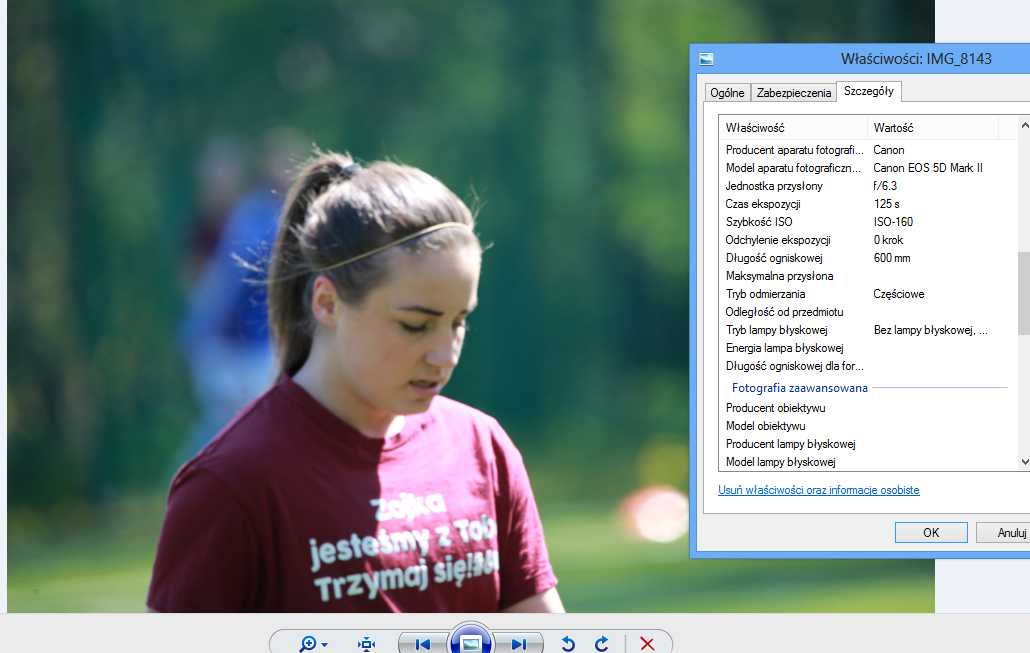1030x653 pixels.
Task: Switch to the Ogólne tab
Action: pyautogui.click(x=727, y=93)
